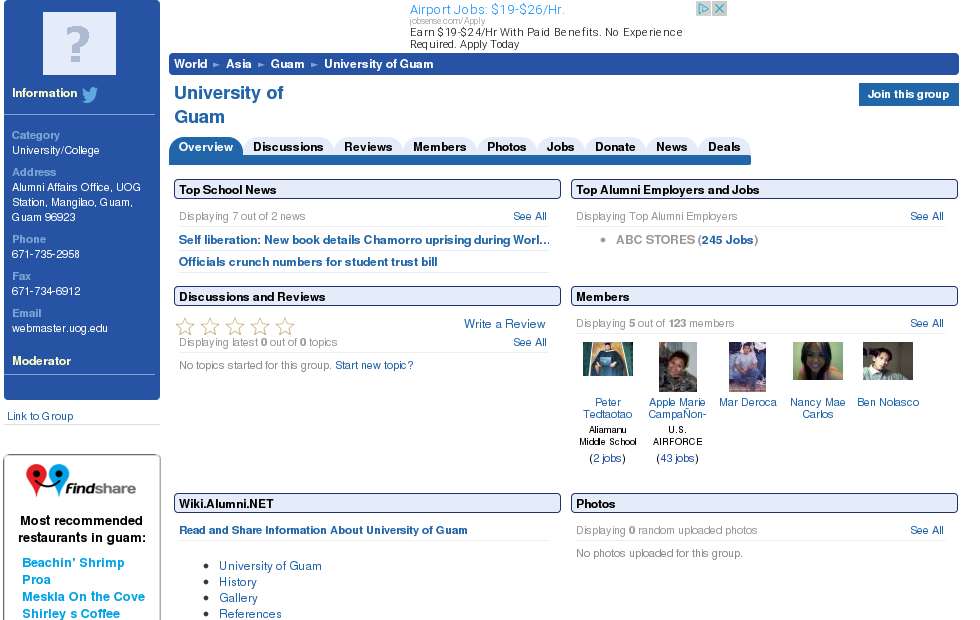Image resolution: width=980 pixels, height=620 pixels.
Task: Open the Members tab
Action: [x=439, y=147]
